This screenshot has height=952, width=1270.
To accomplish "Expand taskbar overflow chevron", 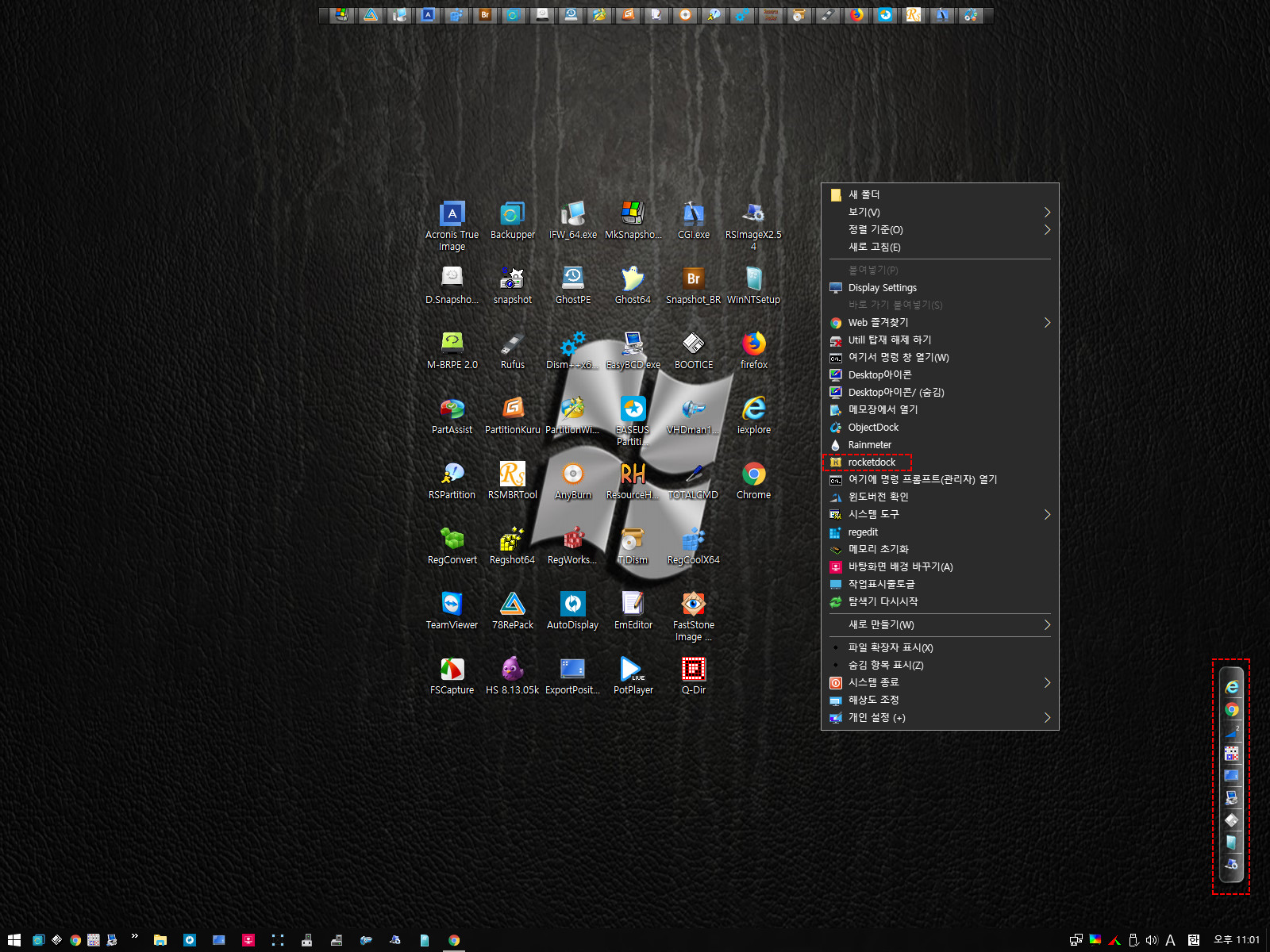I will click(x=135, y=936).
